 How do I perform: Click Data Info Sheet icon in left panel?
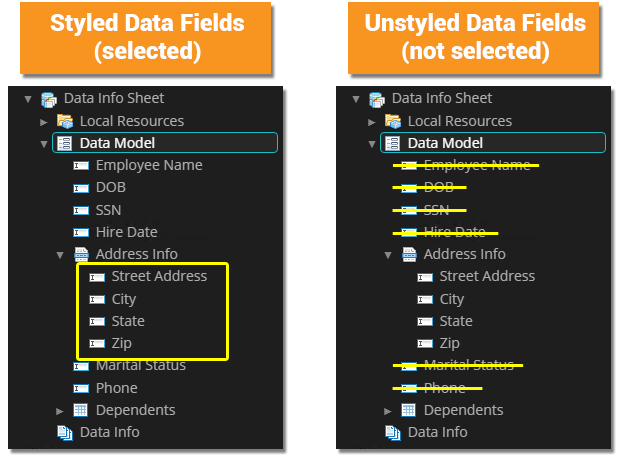coord(48,99)
